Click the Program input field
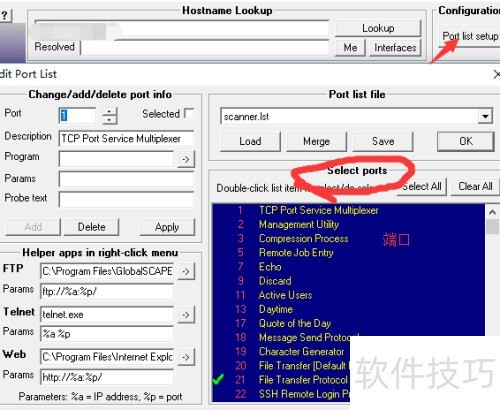The image size is (500, 410). click(116, 159)
